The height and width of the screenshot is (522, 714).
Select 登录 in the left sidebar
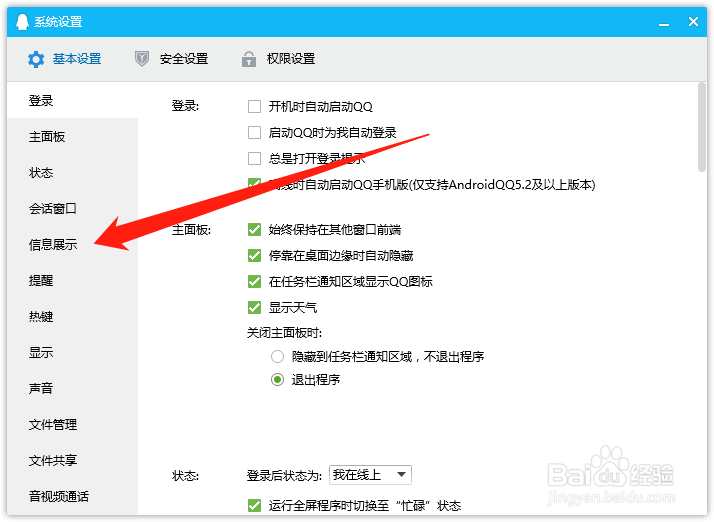point(72,100)
